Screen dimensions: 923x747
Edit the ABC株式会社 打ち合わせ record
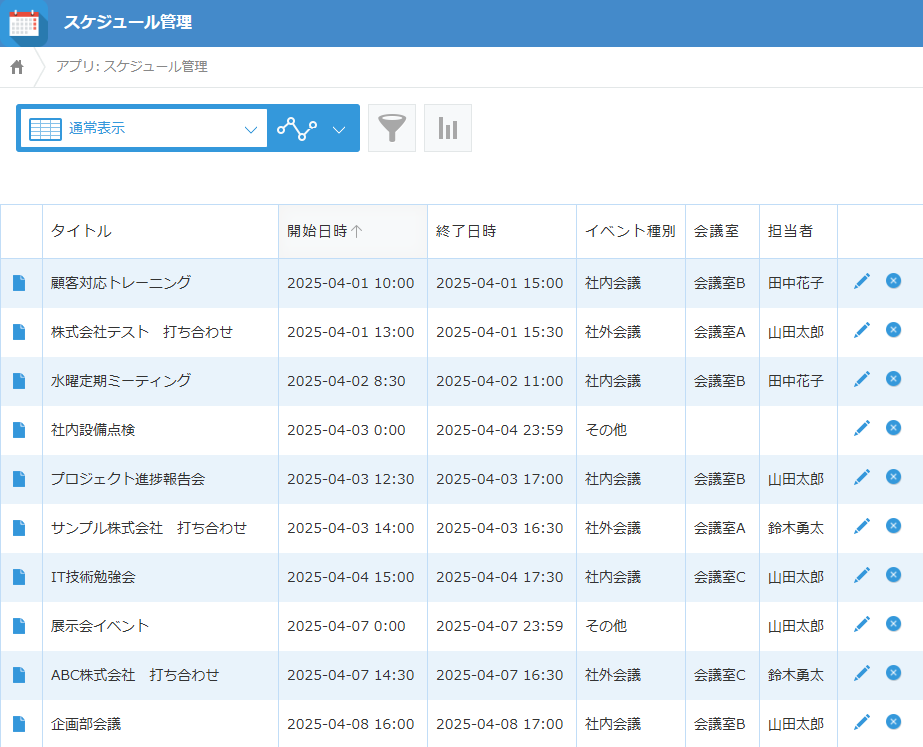[862, 673]
